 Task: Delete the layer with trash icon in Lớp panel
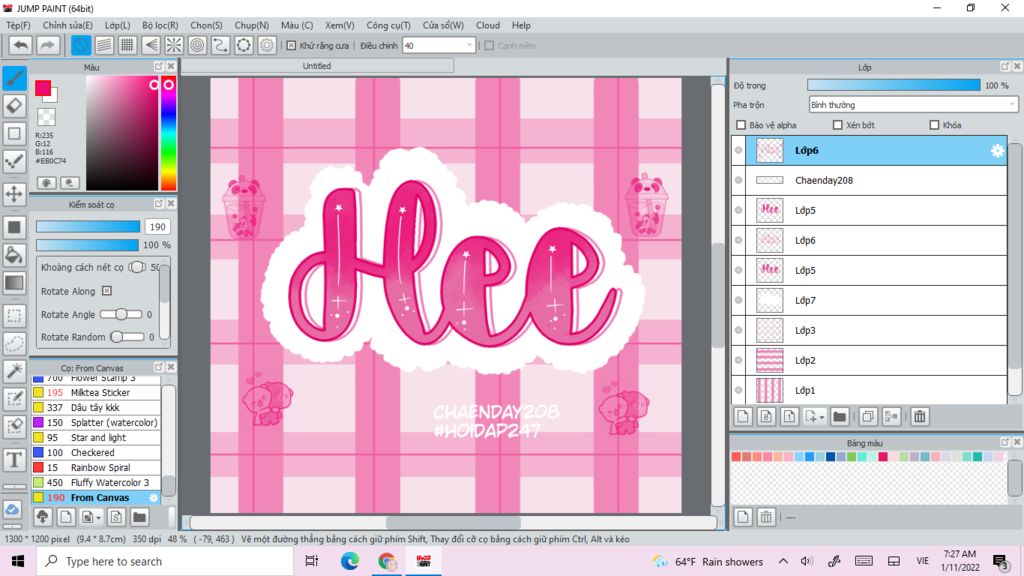[x=920, y=417]
